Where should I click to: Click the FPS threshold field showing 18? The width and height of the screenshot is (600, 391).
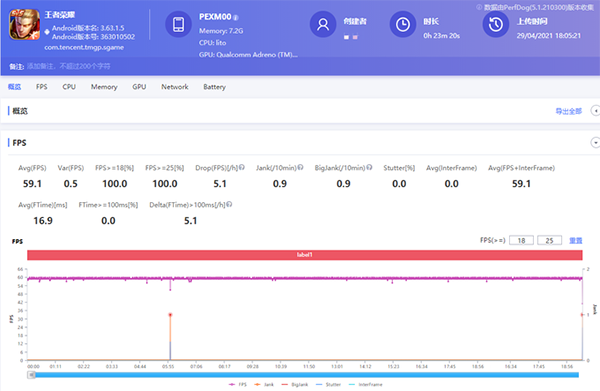521,240
